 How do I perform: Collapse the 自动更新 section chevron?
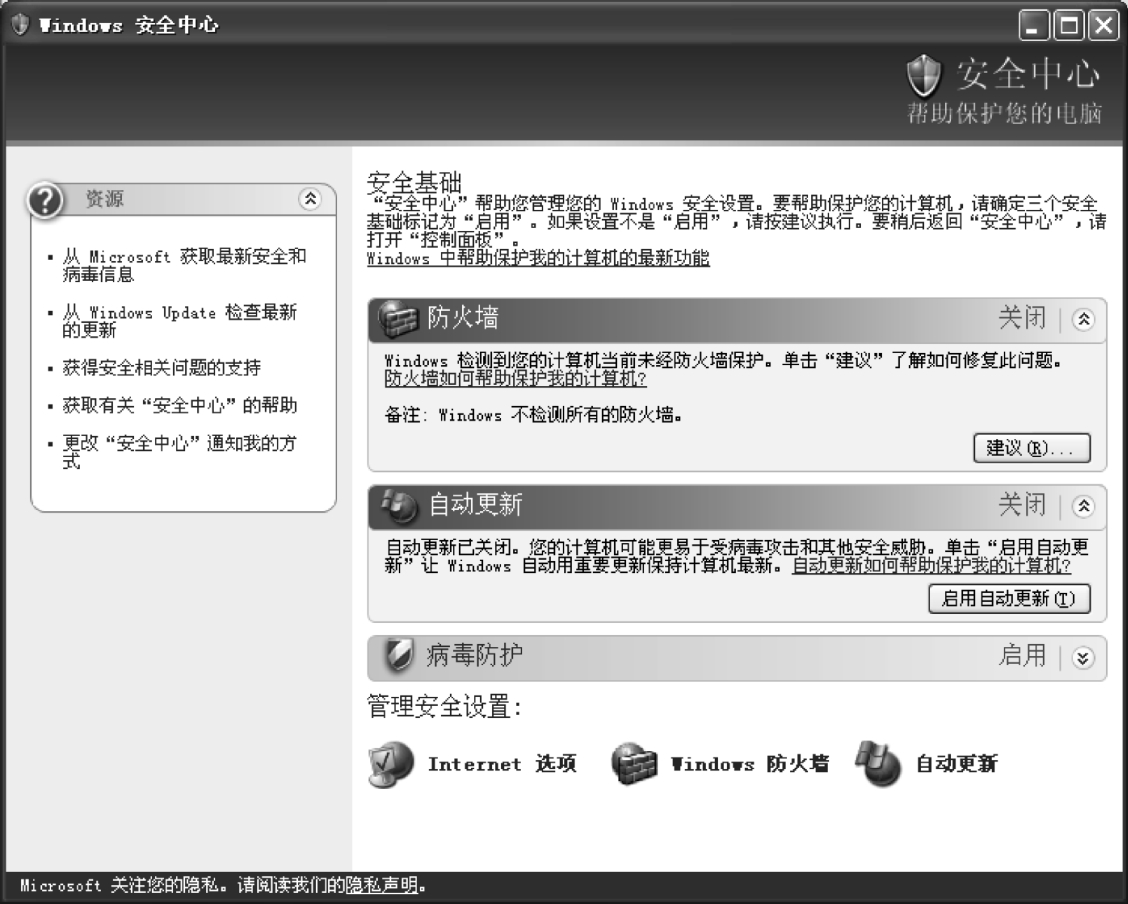[x=1083, y=506]
